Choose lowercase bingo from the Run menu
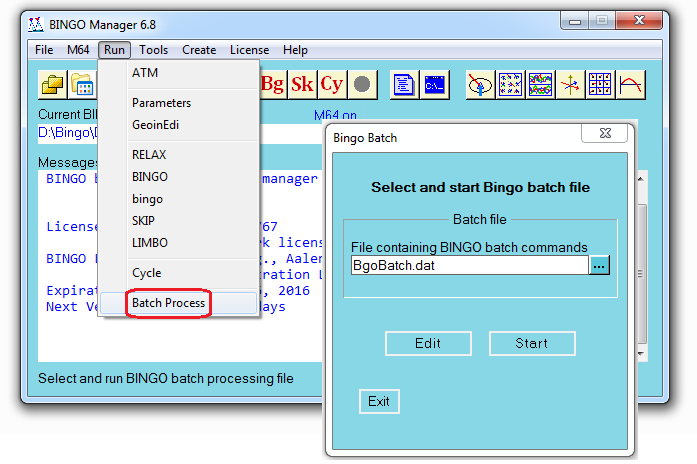 pyautogui.click(x=179, y=199)
